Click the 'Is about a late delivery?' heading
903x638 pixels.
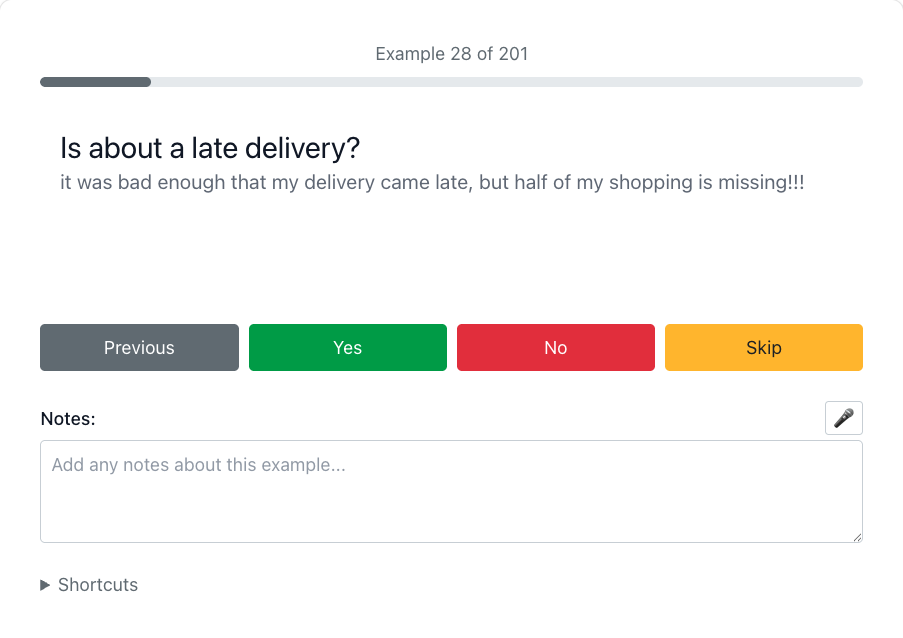(x=210, y=148)
